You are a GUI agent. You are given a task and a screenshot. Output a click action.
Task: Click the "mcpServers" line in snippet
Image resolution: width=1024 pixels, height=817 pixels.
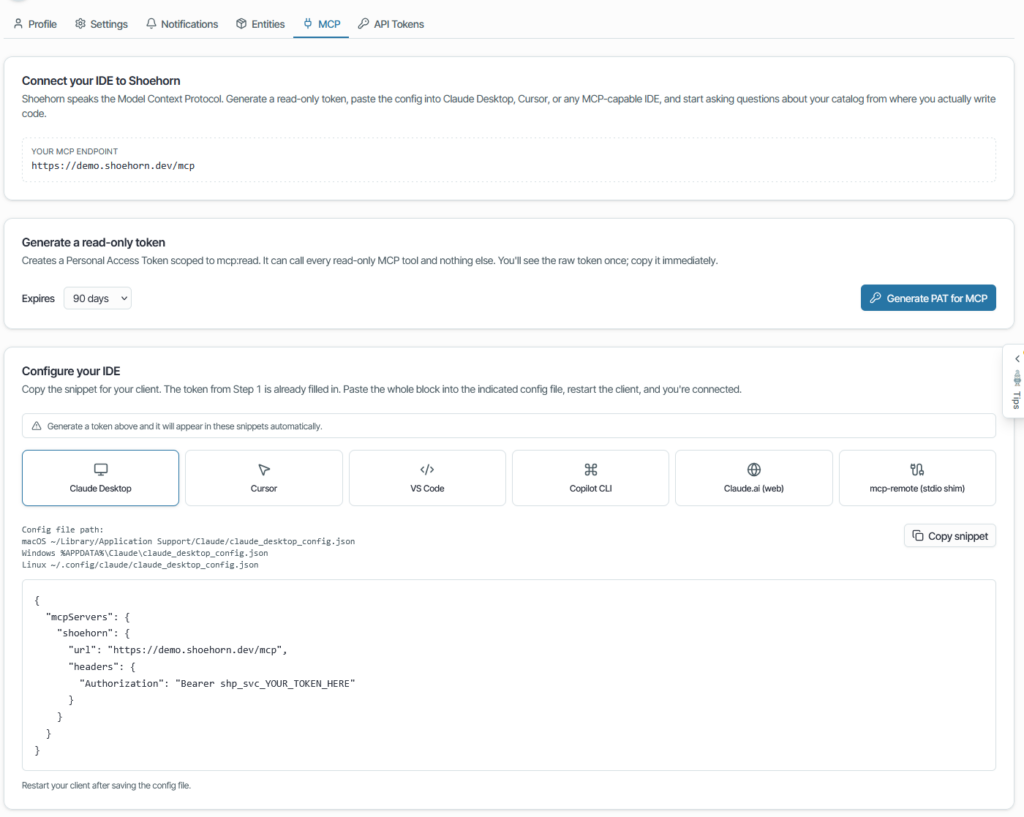point(88,617)
